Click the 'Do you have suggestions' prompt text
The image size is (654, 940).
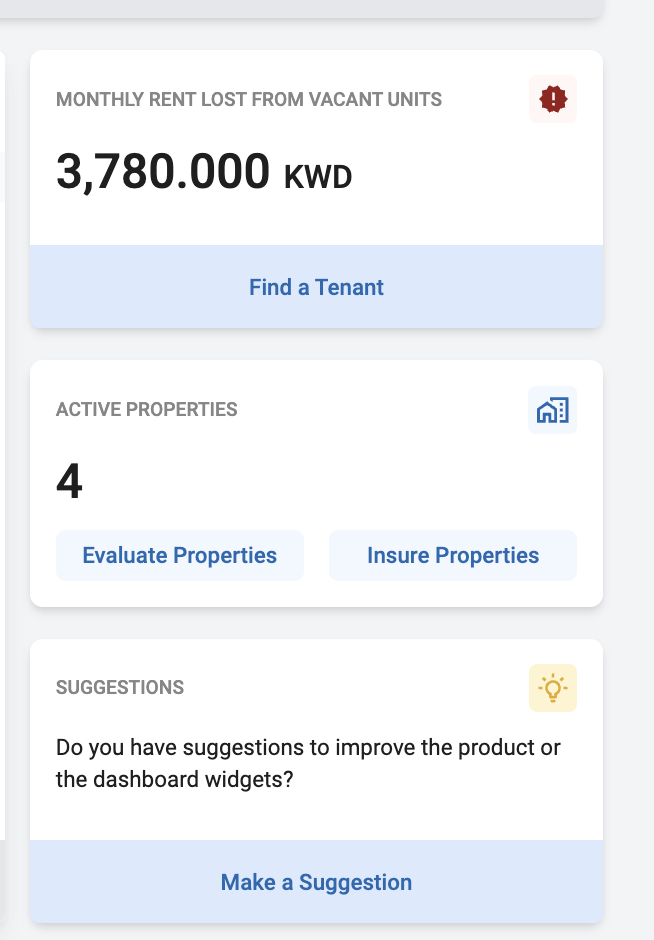pyautogui.click(x=308, y=748)
